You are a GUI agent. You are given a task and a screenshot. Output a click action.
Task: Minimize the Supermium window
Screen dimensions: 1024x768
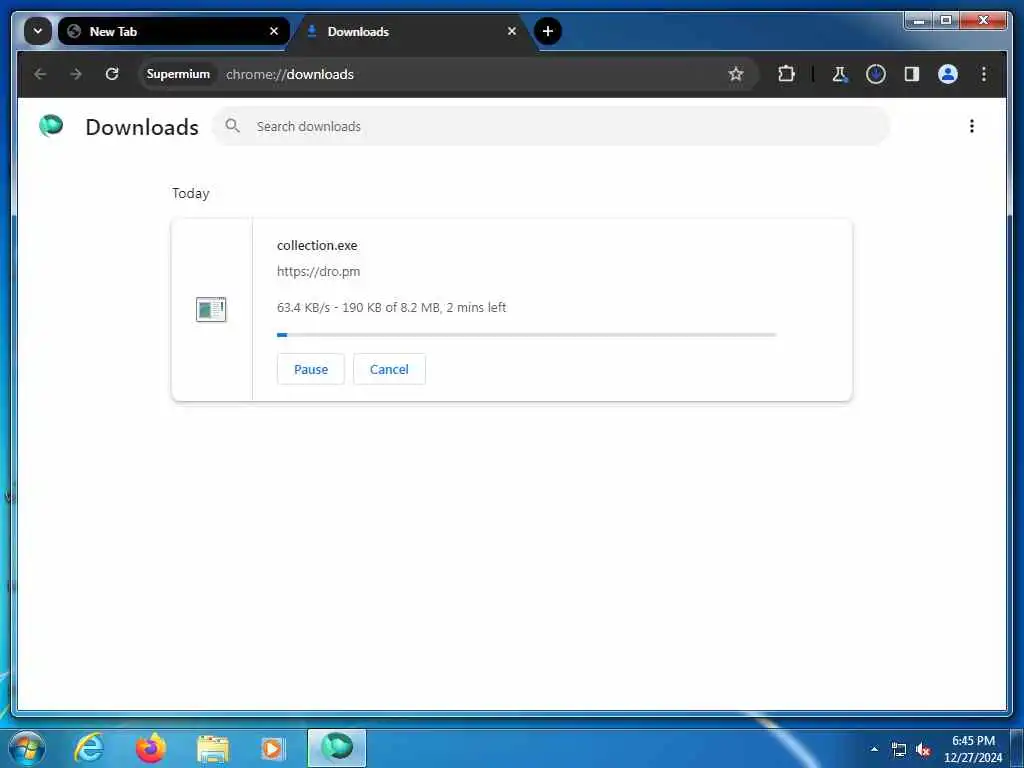(919, 20)
